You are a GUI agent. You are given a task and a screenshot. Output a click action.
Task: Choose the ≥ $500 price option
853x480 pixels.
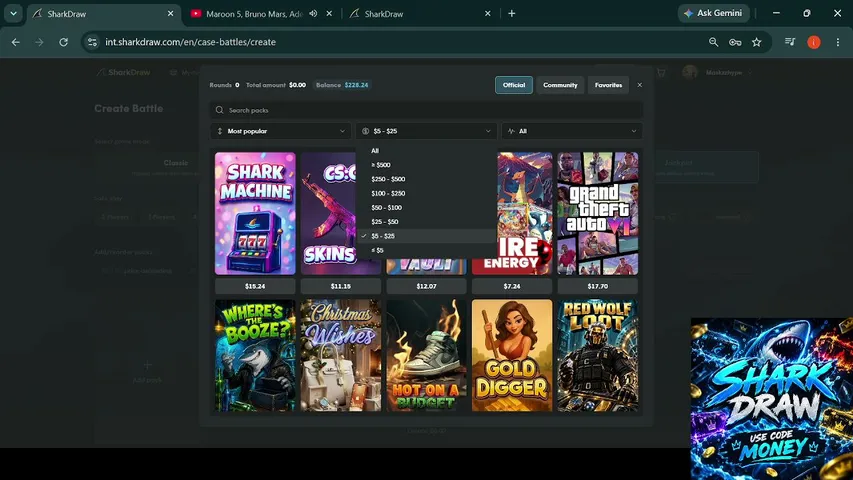coord(426,165)
